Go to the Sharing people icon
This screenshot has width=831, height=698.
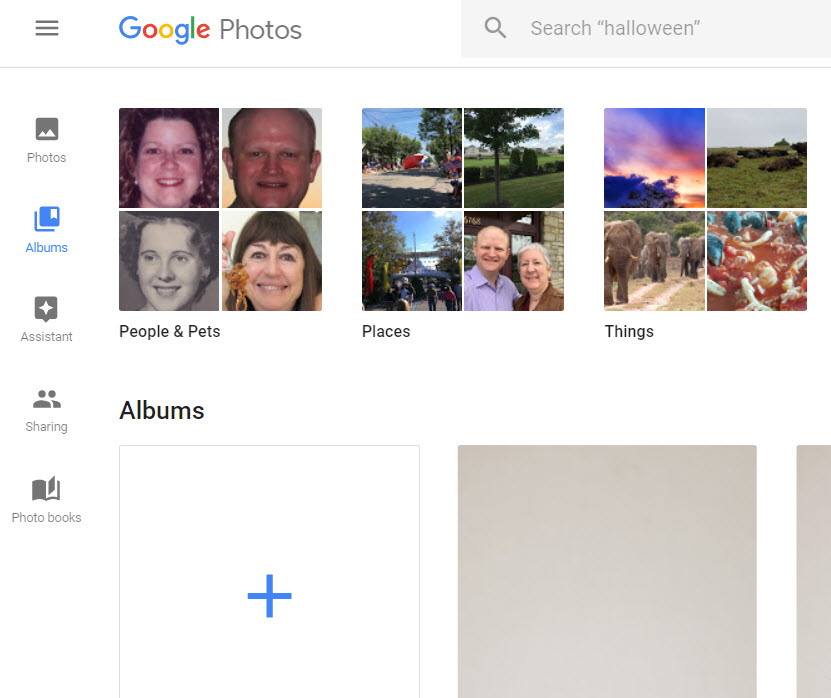point(47,399)
